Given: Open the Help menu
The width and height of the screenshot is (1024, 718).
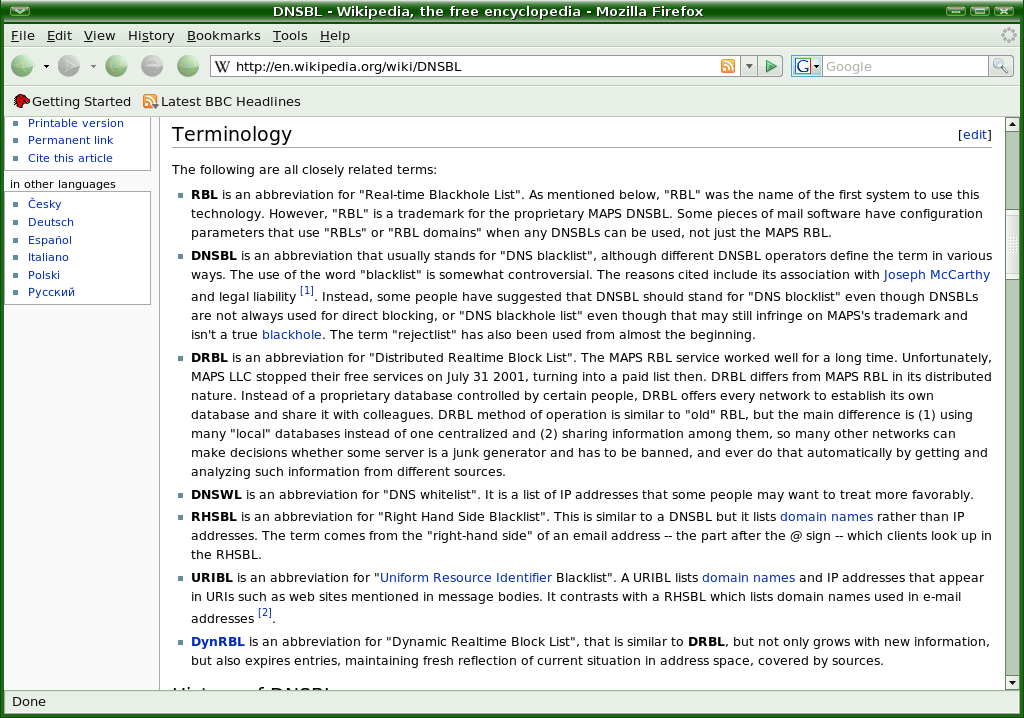Looking at the screenshot, I should (335, 36).
